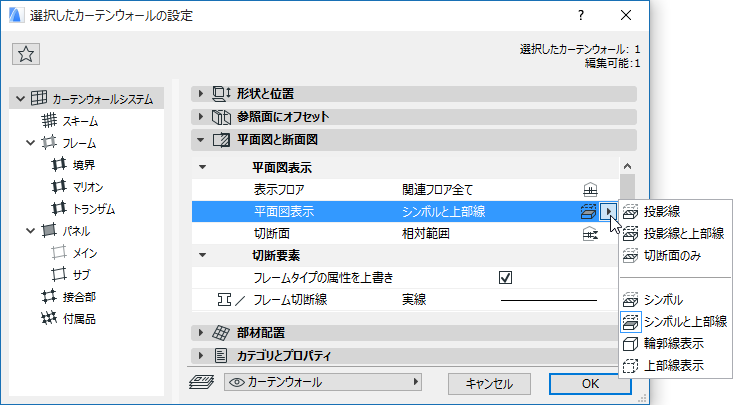Click the 参照面にオフセット panel icon
733x405 pixels.
coord(221,117)
